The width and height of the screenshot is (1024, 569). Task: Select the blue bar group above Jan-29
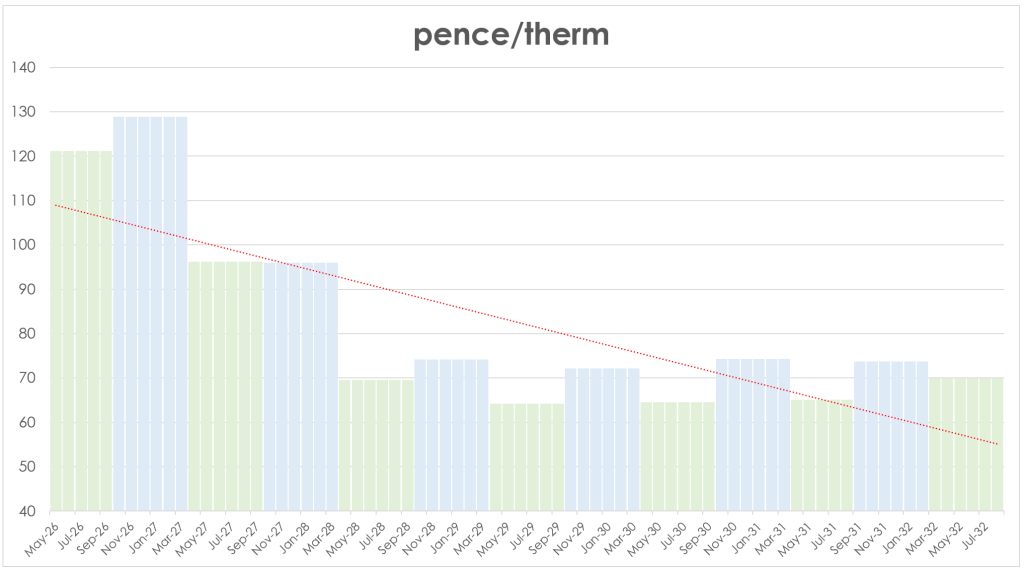pos(451,434)
